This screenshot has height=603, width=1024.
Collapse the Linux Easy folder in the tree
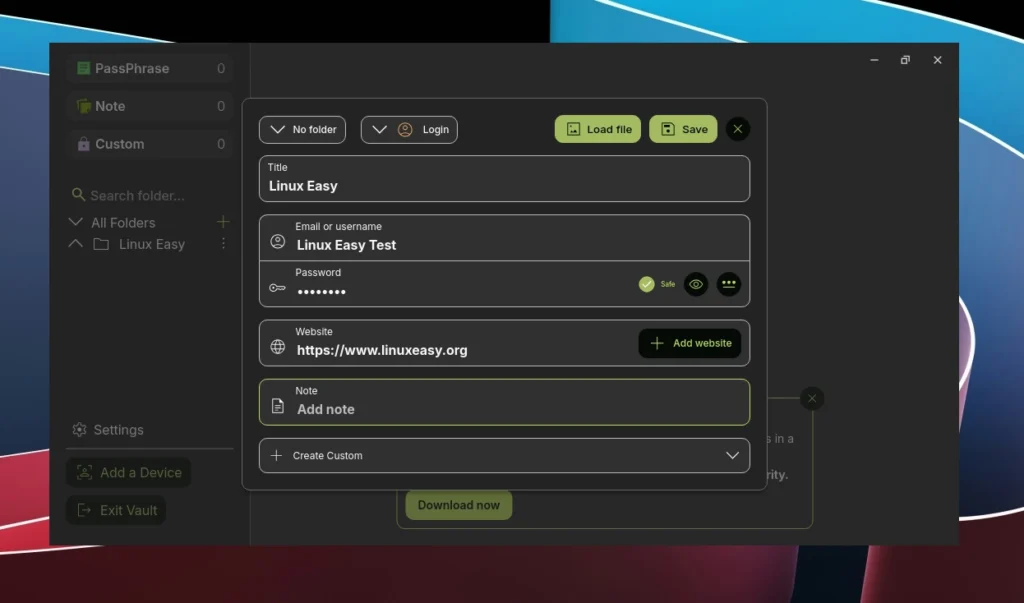(x=75, y=243)
